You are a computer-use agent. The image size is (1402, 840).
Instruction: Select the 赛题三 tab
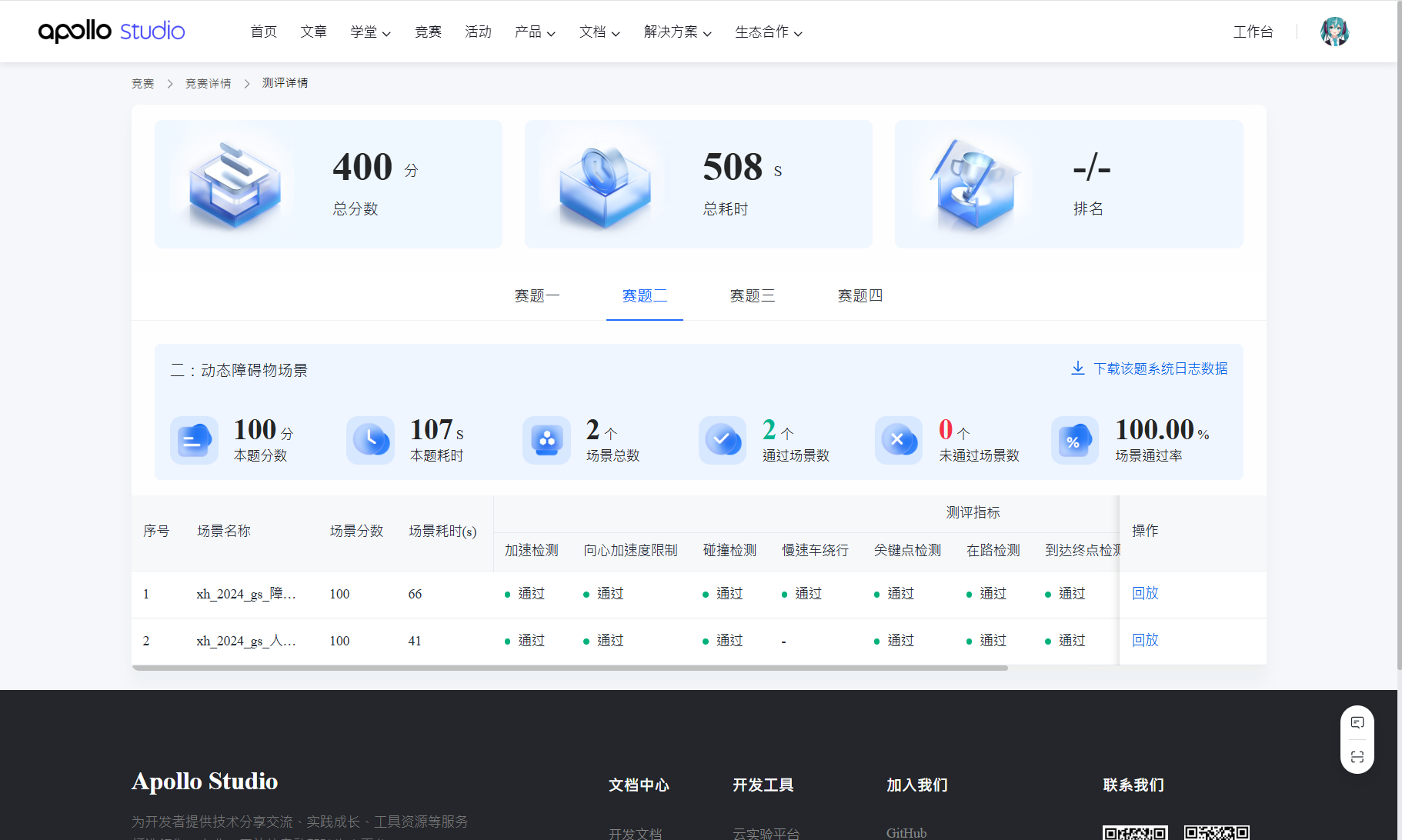(x=752, y=296)
